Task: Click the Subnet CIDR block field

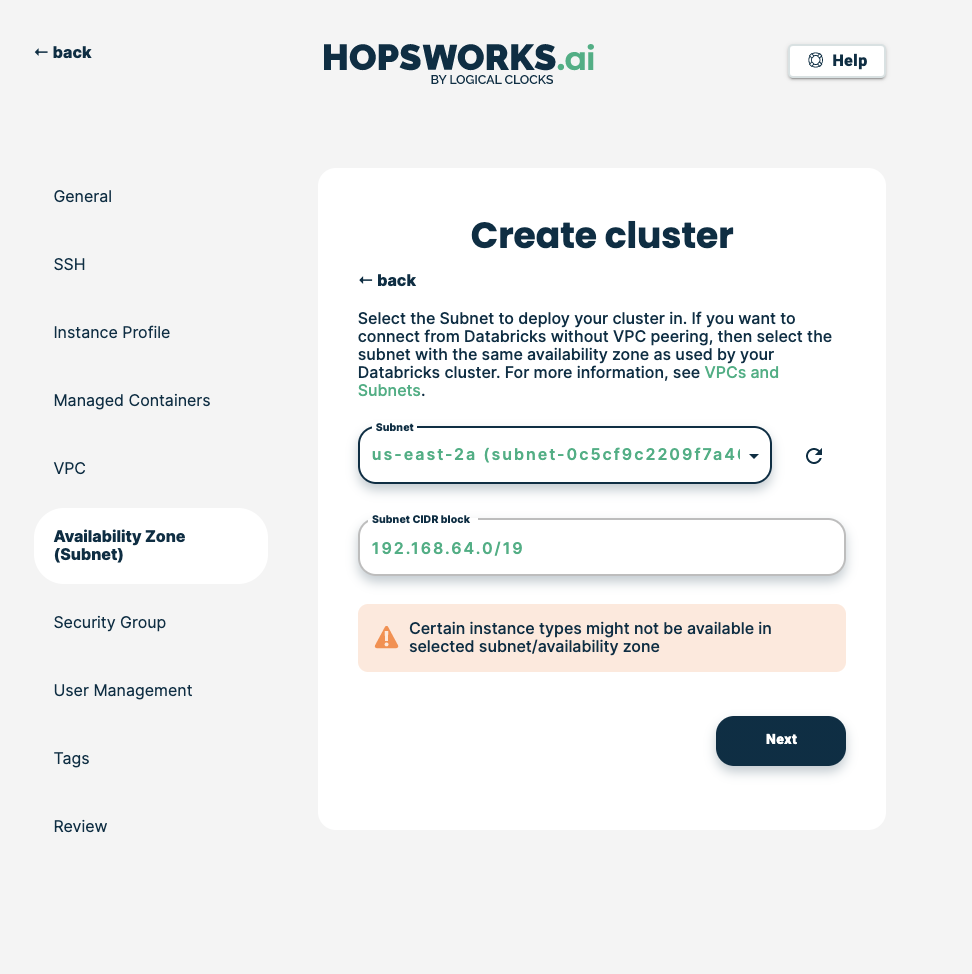Action: [x=601, y=548]
